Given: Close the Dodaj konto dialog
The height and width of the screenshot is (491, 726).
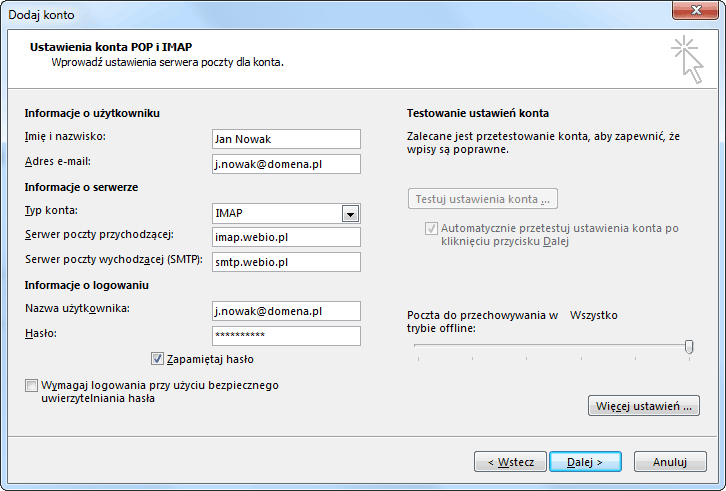Looking at the screenshot, I should click(x=695, y=10).
